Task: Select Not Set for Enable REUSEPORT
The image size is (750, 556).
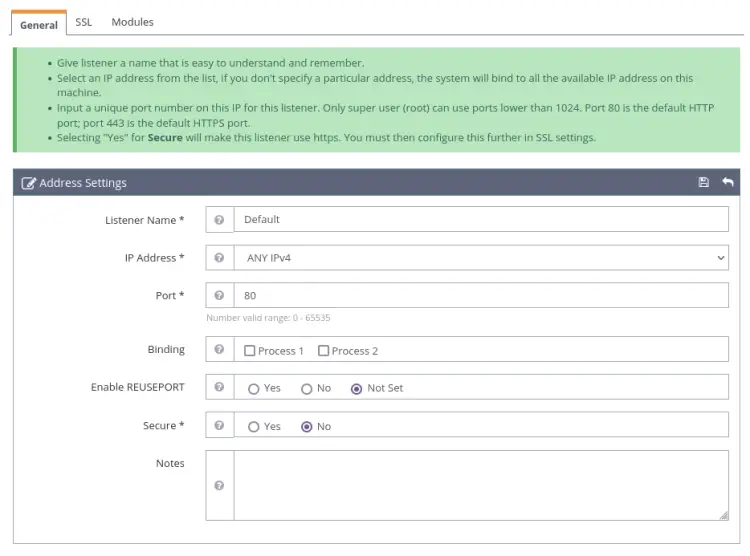Action: (356, 389)
